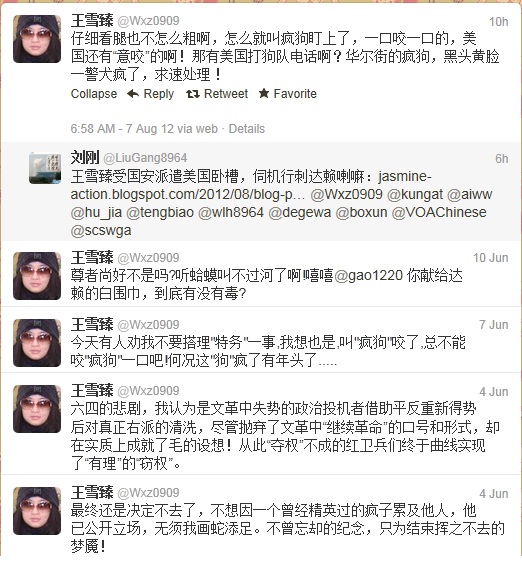Collapse the expanded top tweet
522x562 pixels.
pos(94,94)
